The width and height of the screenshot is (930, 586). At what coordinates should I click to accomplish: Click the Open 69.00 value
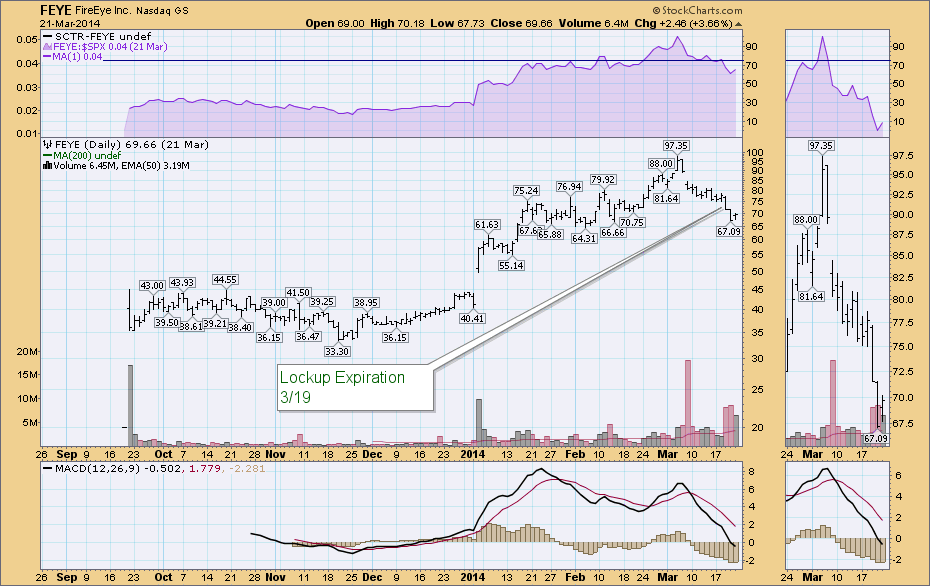click(335, 23)
